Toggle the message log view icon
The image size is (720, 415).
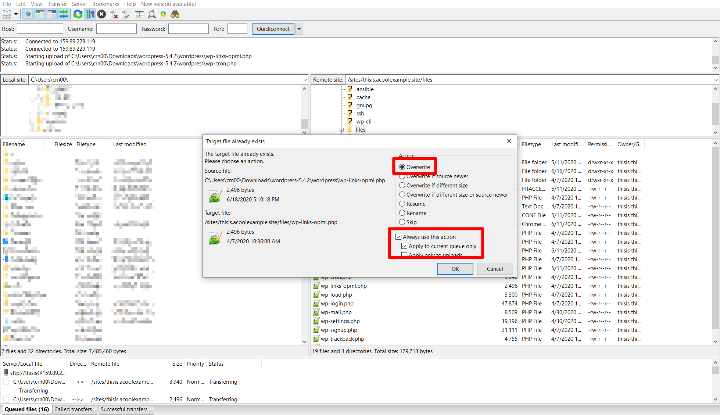point(29,14)
